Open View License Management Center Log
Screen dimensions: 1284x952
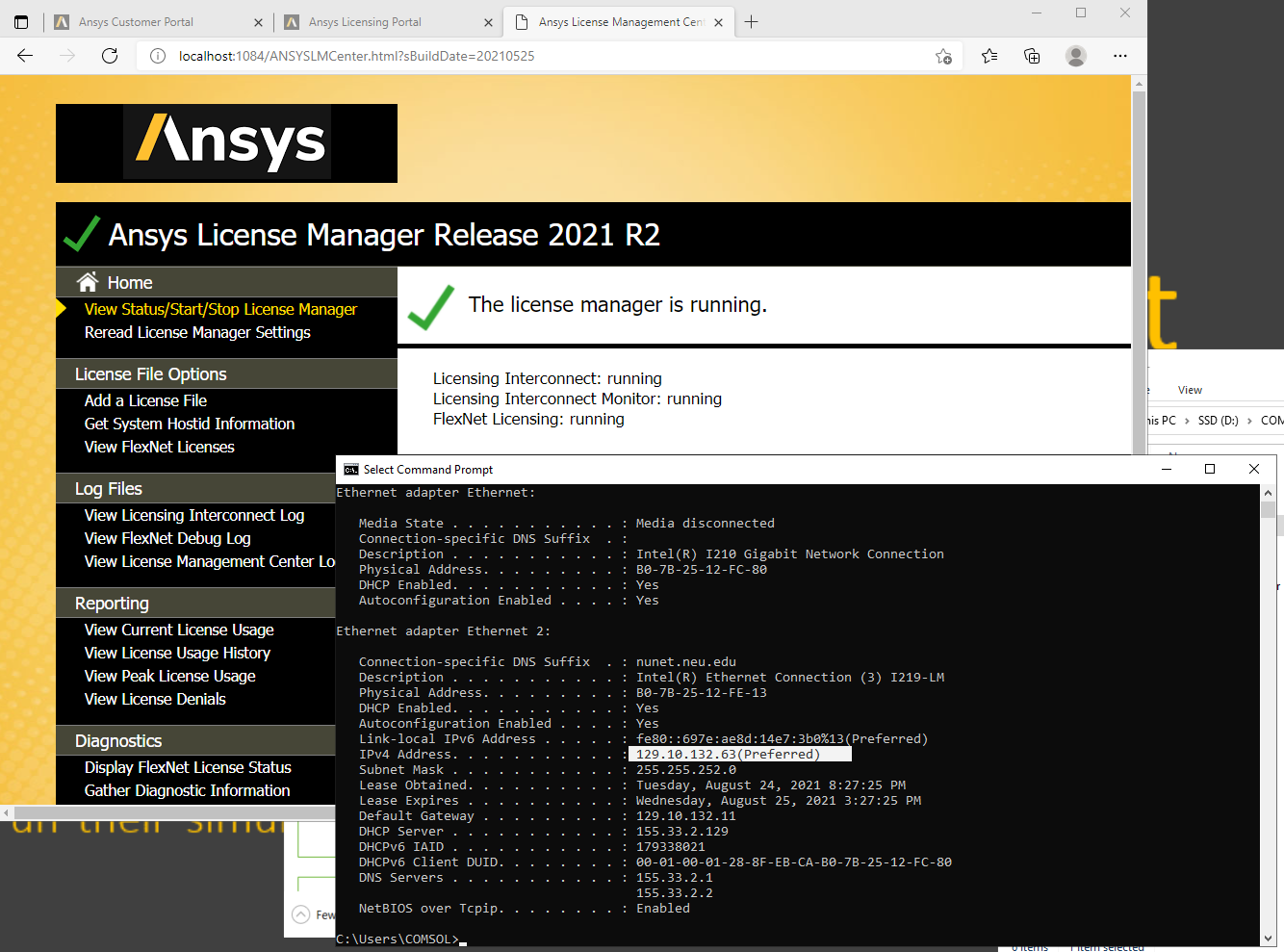tap(209, 561)
